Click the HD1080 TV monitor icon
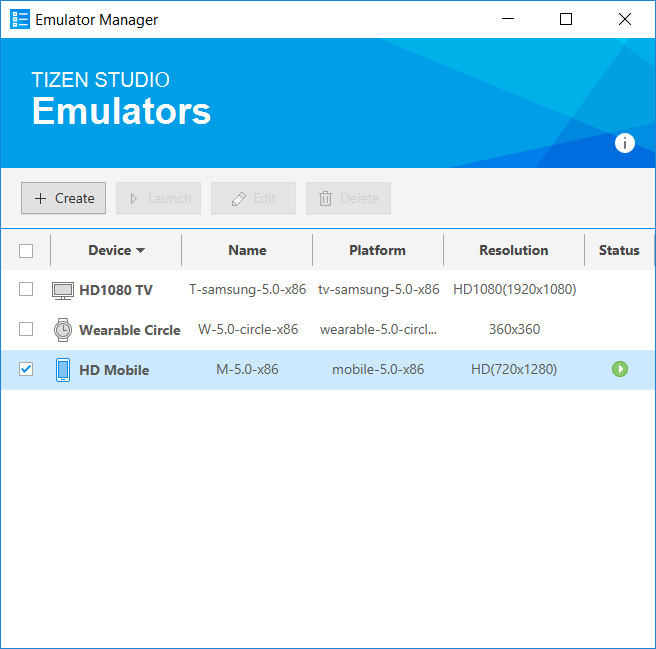 pyautogui.click(x=63, y=290)
